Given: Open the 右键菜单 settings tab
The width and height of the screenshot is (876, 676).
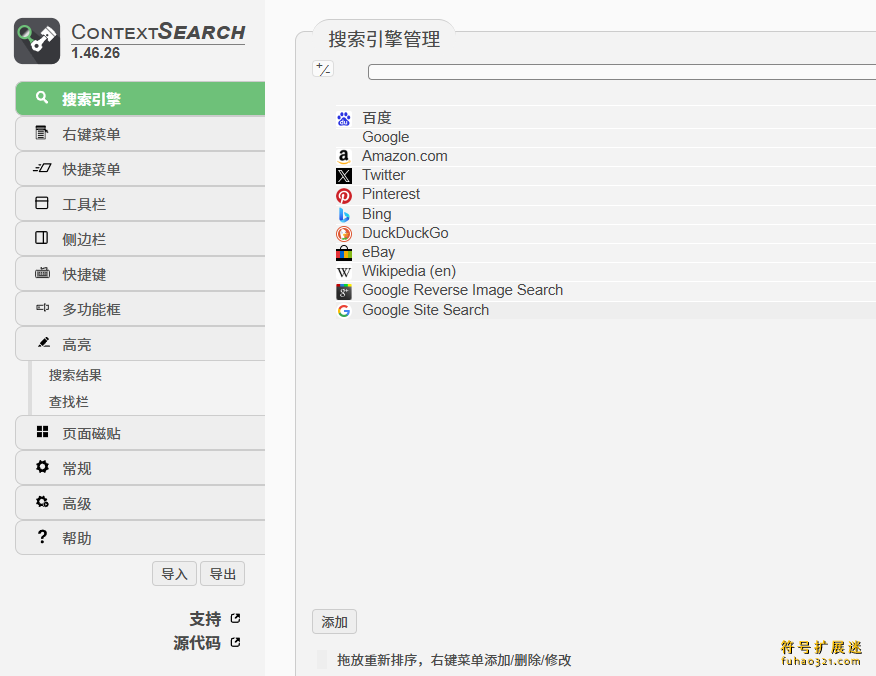Looking at the screenshot, I should point(140,134).
